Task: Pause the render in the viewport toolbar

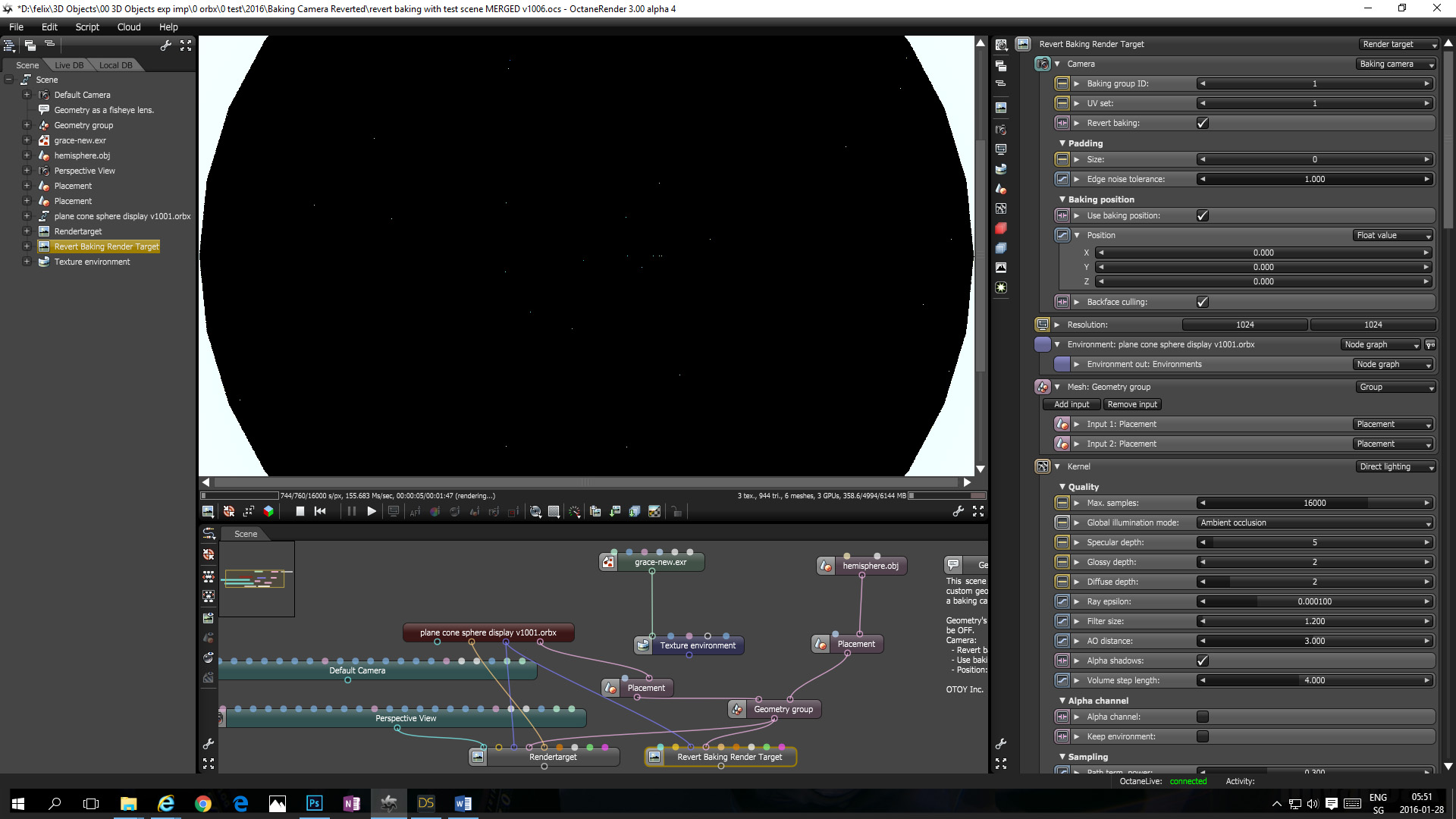Action: point(351,512)
